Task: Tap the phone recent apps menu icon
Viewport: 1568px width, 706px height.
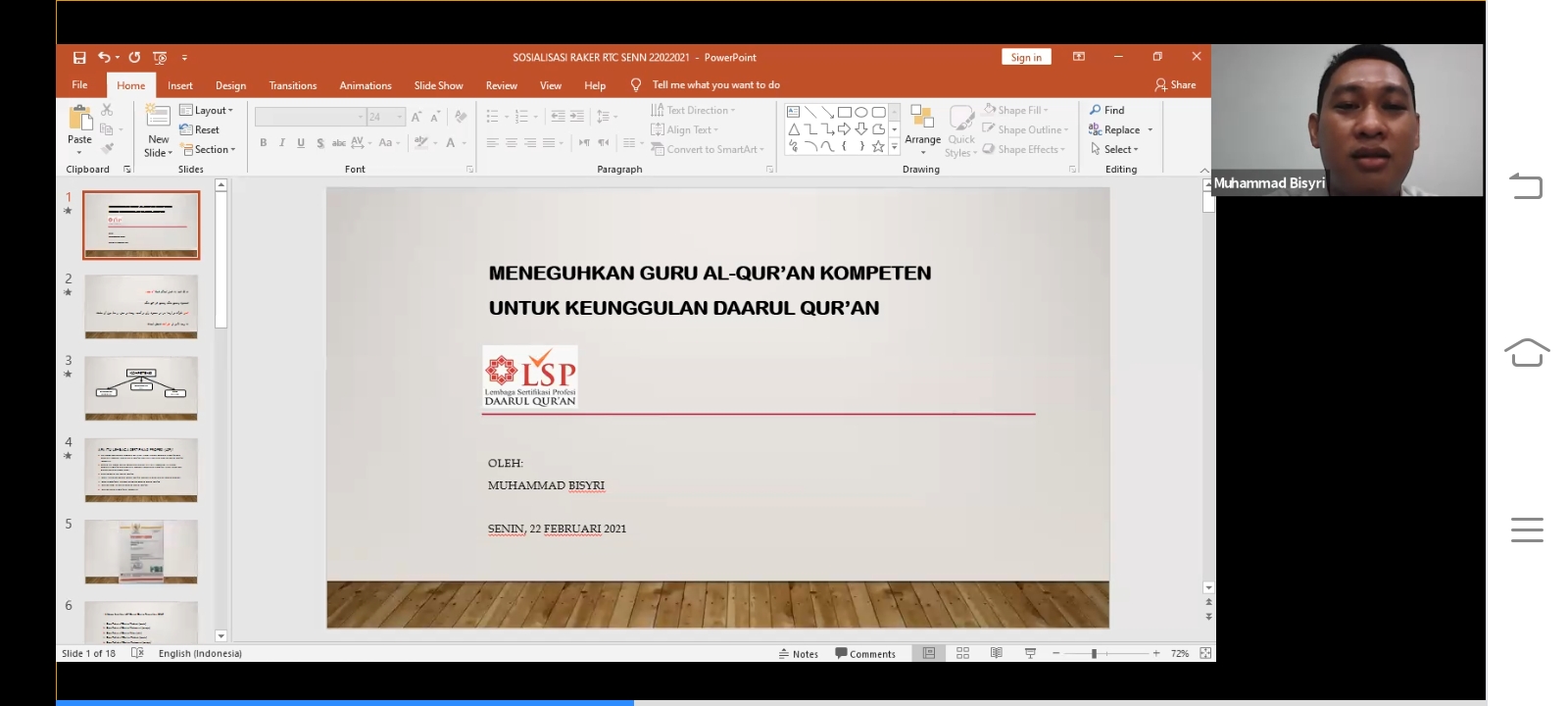Action: (x=1527, y=529)
